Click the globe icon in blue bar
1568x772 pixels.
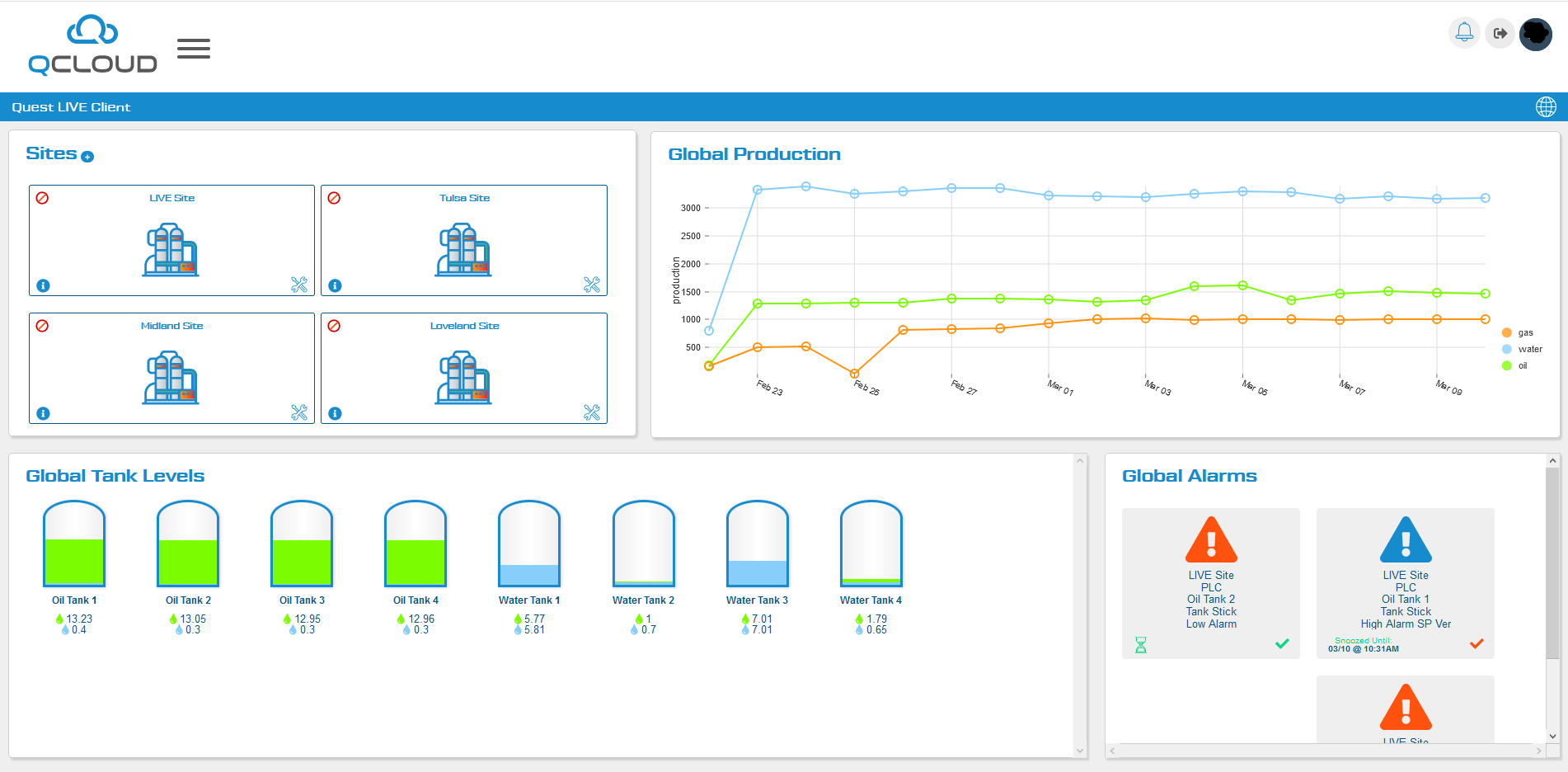[1546, 106]
